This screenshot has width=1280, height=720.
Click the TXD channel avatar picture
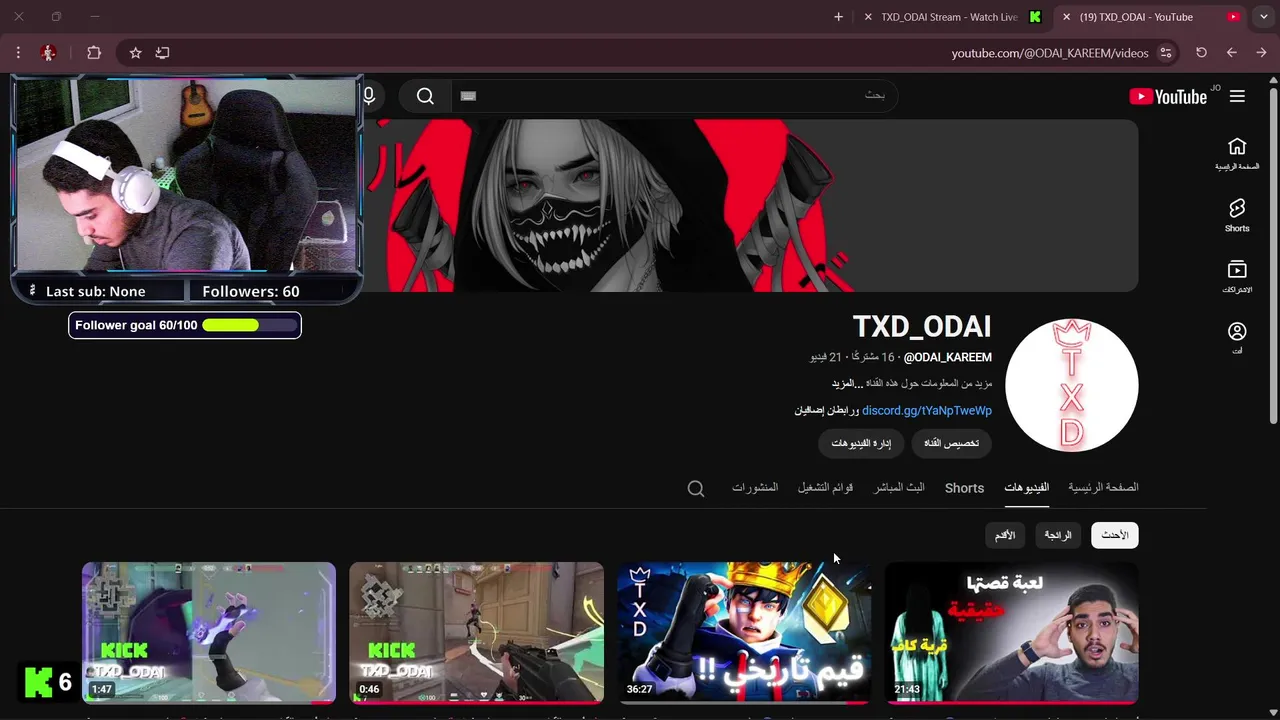[x=1071, y=385]
